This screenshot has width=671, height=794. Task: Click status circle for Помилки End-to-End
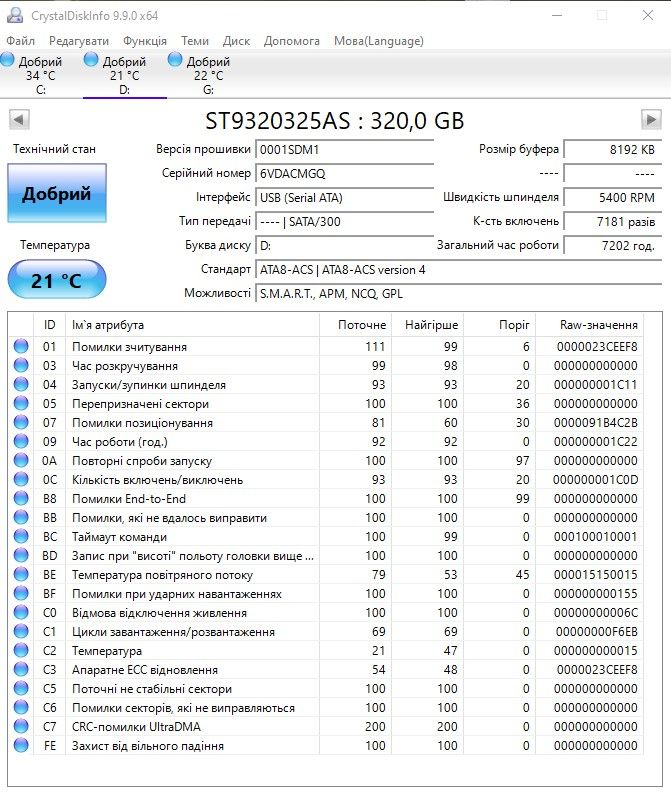(21, 498)
